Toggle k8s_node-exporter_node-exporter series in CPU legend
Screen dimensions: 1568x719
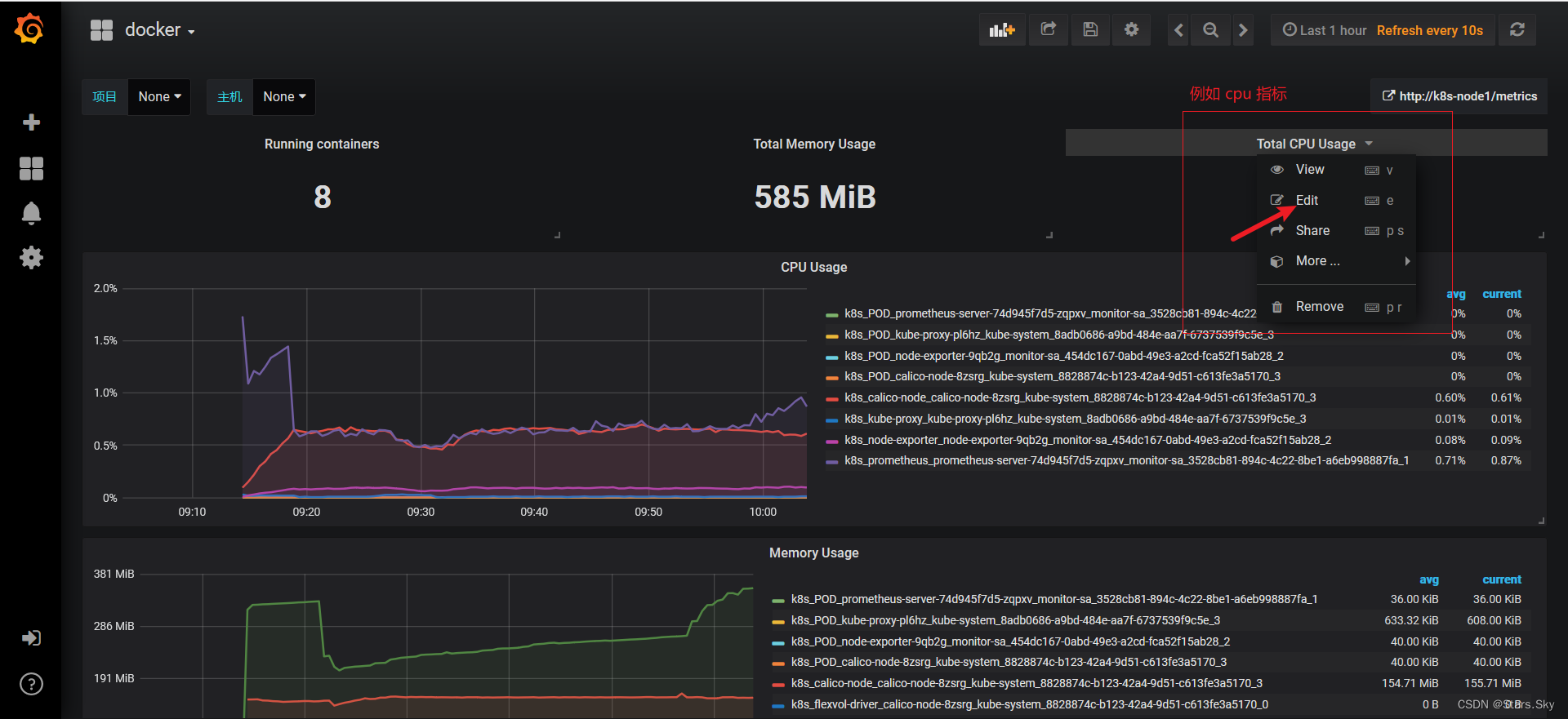(x=1088, y=440)
